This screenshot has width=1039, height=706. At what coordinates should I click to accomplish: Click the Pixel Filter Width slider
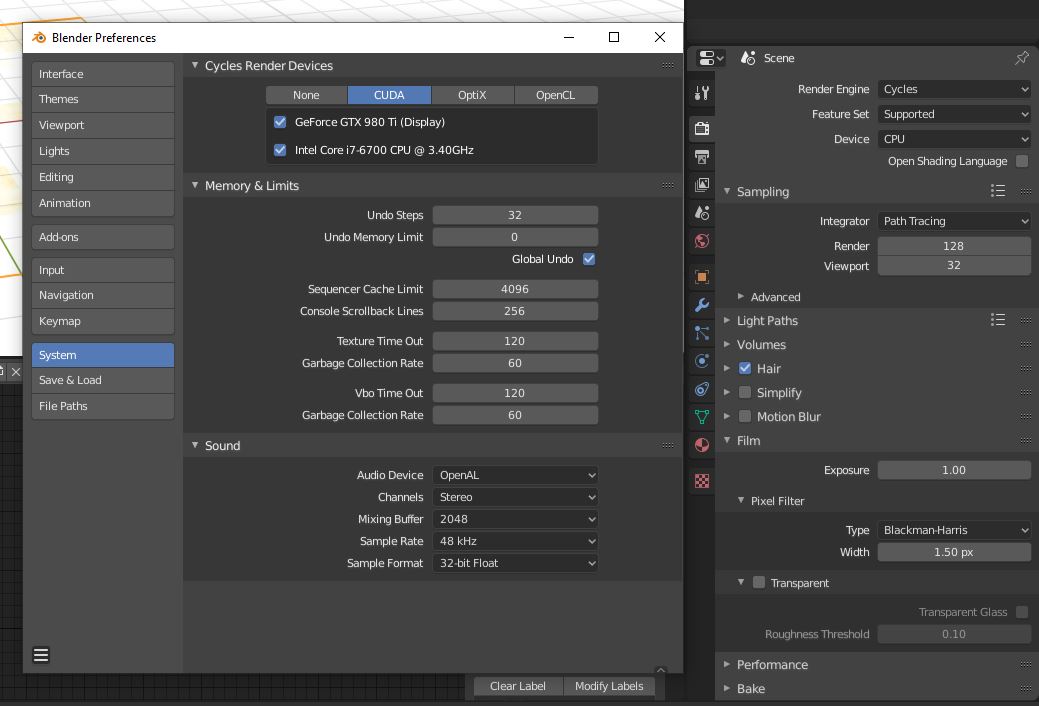tap(954, 552)
